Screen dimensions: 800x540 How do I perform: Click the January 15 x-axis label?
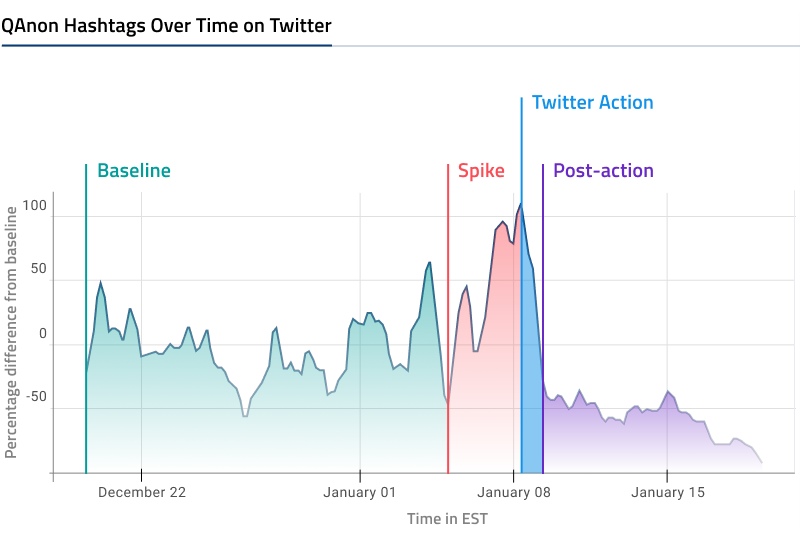(x=667, y=492)
